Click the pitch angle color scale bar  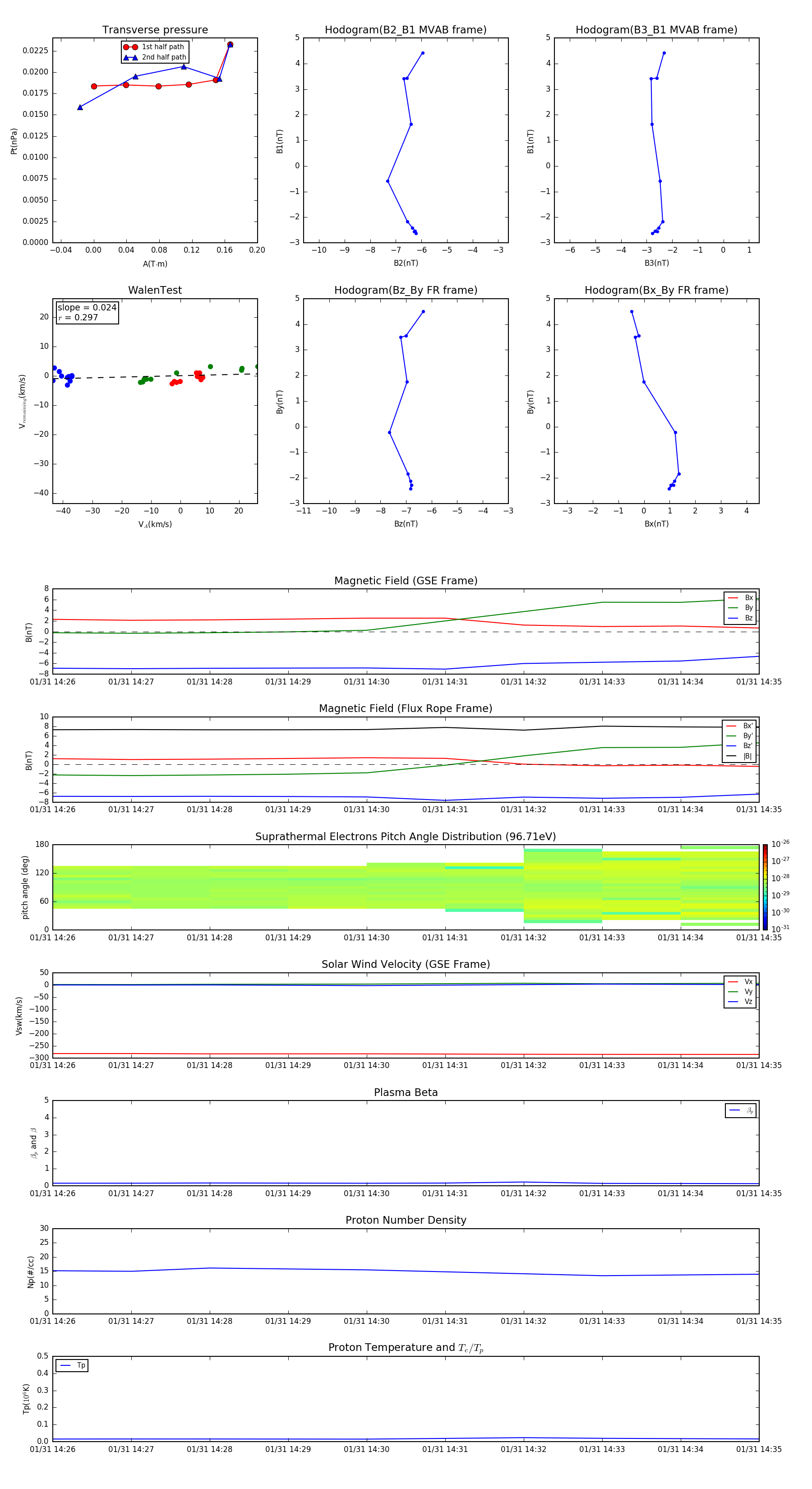click(x=765, y=887)
